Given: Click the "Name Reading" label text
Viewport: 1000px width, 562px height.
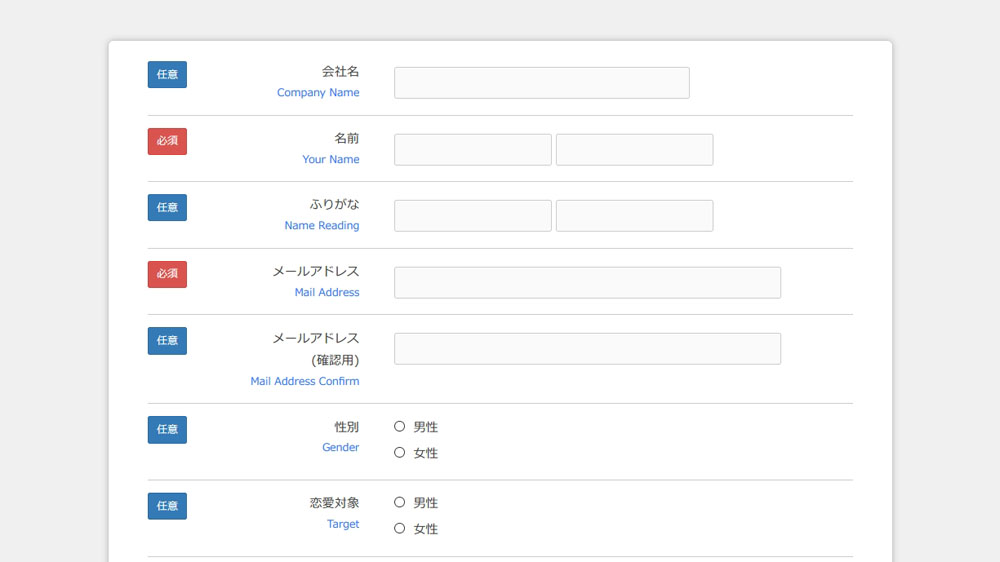Looking at the screenshot, I should (x=322, y=225).
